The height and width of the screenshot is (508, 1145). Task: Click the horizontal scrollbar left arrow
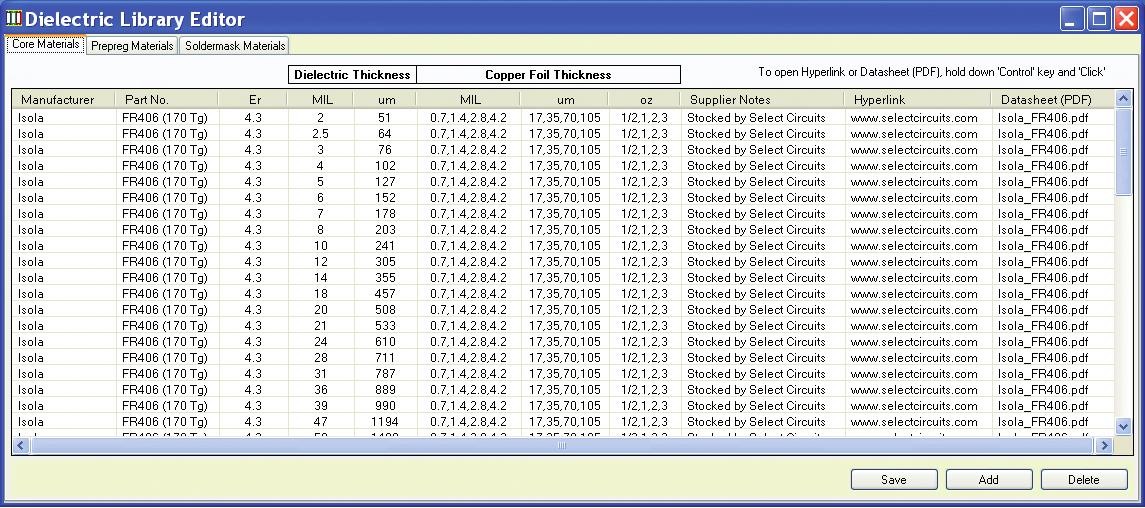[20, 444]
